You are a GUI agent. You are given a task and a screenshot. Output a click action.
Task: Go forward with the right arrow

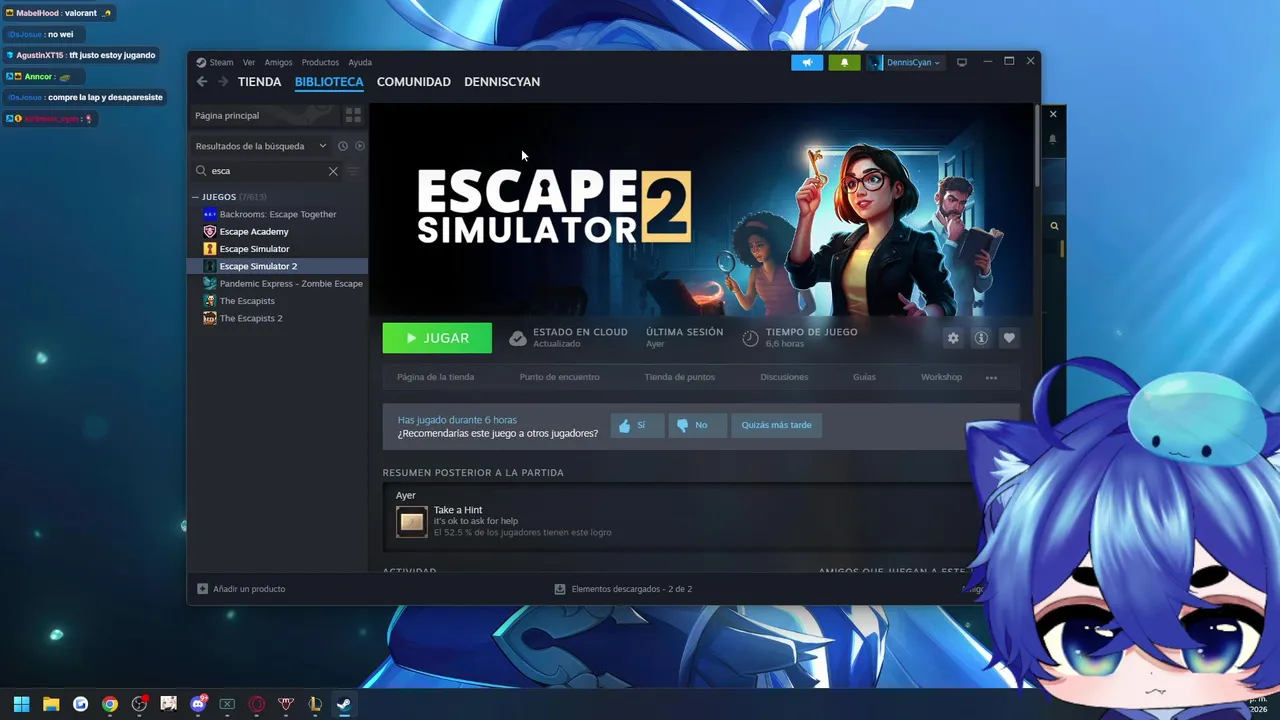[223, 82]
